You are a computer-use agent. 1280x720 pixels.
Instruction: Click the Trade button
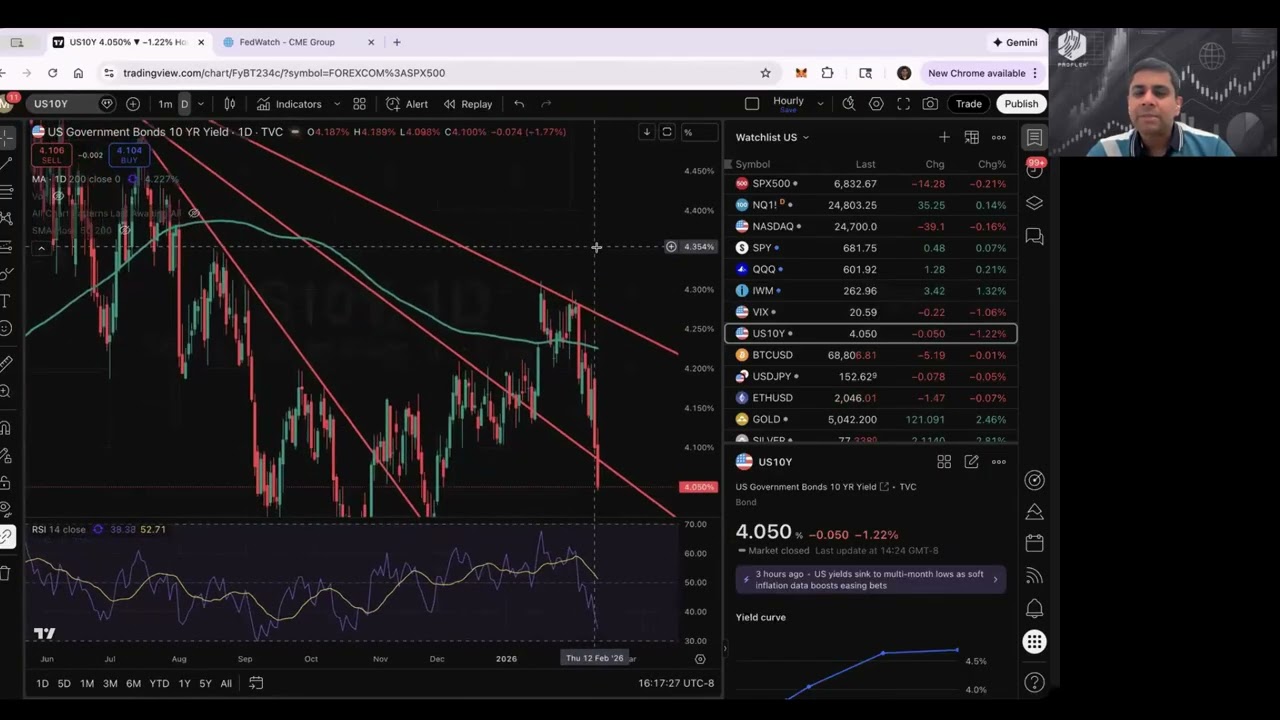click(x=968, y=104)
